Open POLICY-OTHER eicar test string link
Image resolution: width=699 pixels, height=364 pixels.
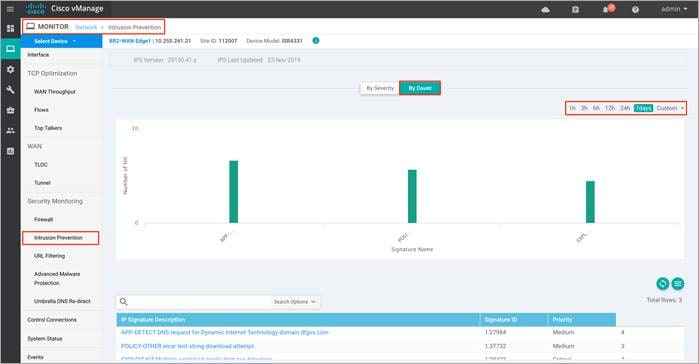pyautogui.click(x=187, y=346)
